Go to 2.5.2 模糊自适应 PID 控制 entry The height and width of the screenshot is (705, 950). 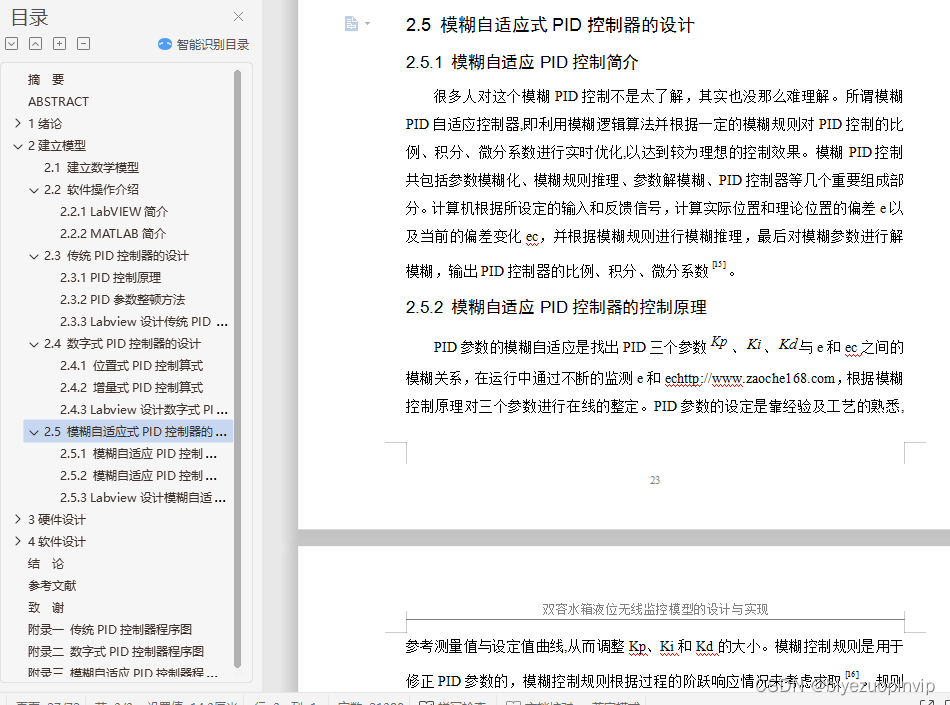point(138,475)
